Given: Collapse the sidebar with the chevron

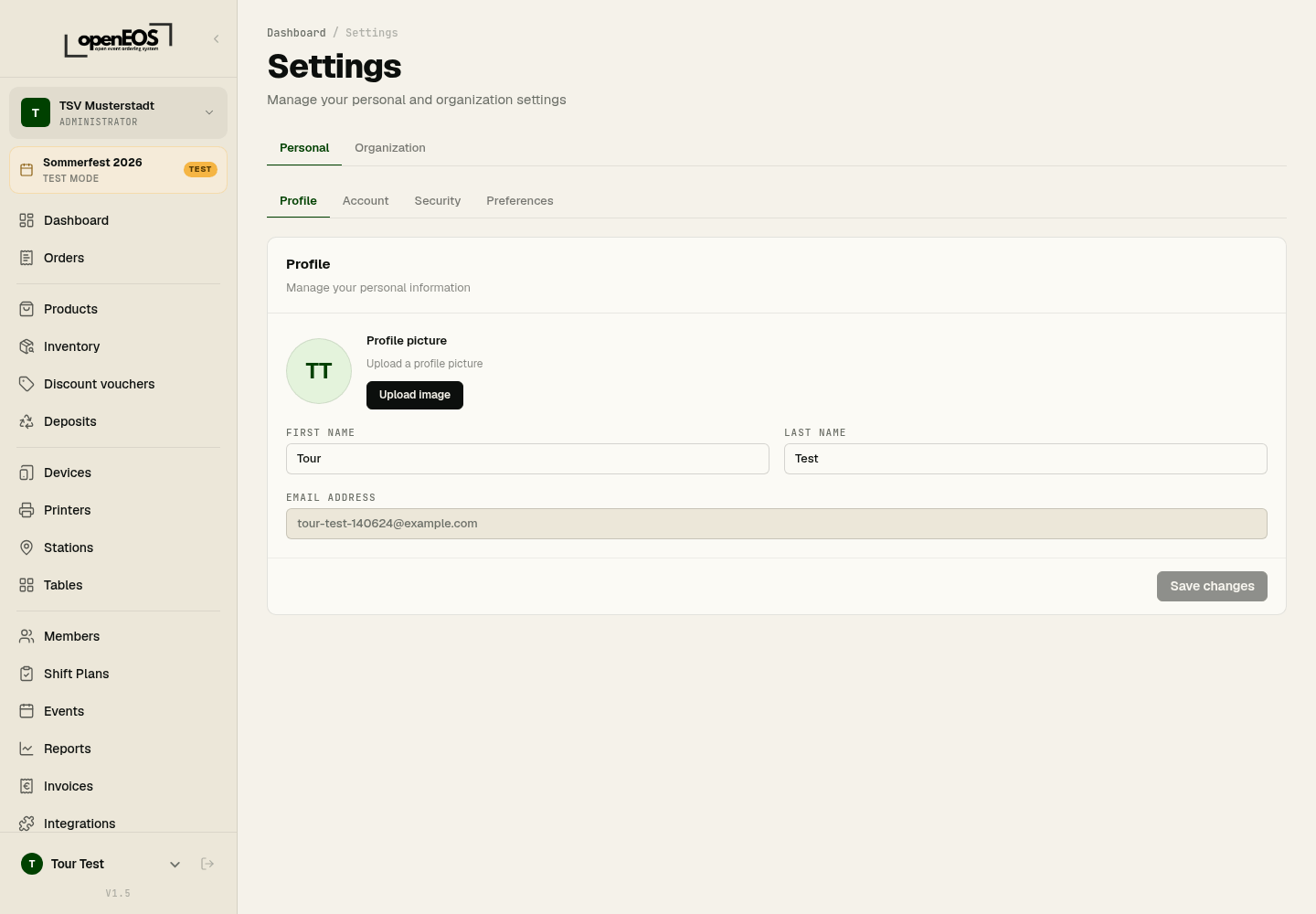Looking at the screenshot, I should pyautogui.click(x=217, y=38).
